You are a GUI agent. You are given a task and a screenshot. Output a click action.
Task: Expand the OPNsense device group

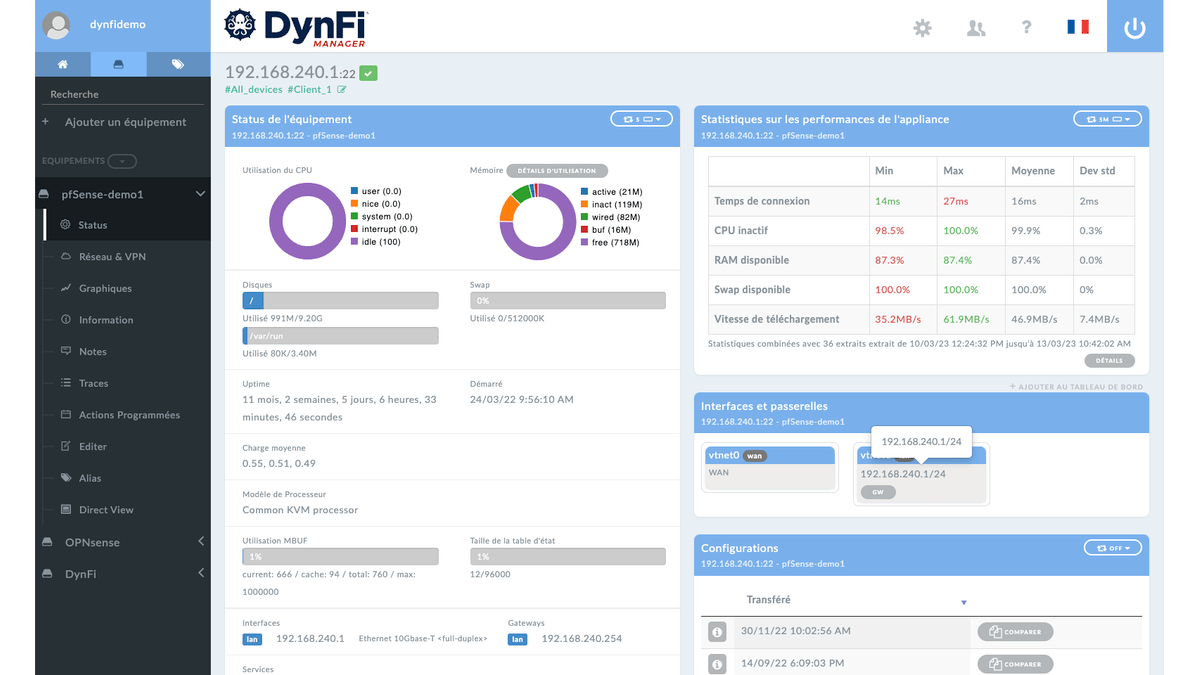coord(200,542)
